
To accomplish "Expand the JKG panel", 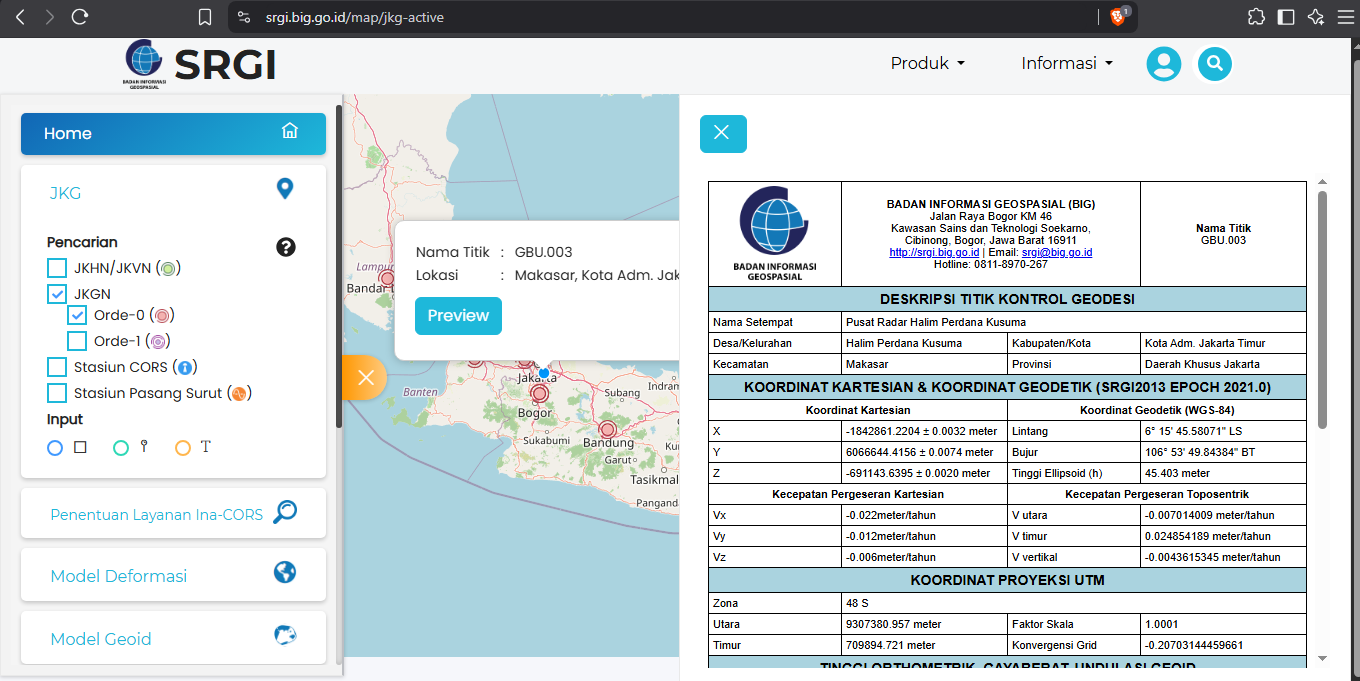I will click(x=173, y=193).
